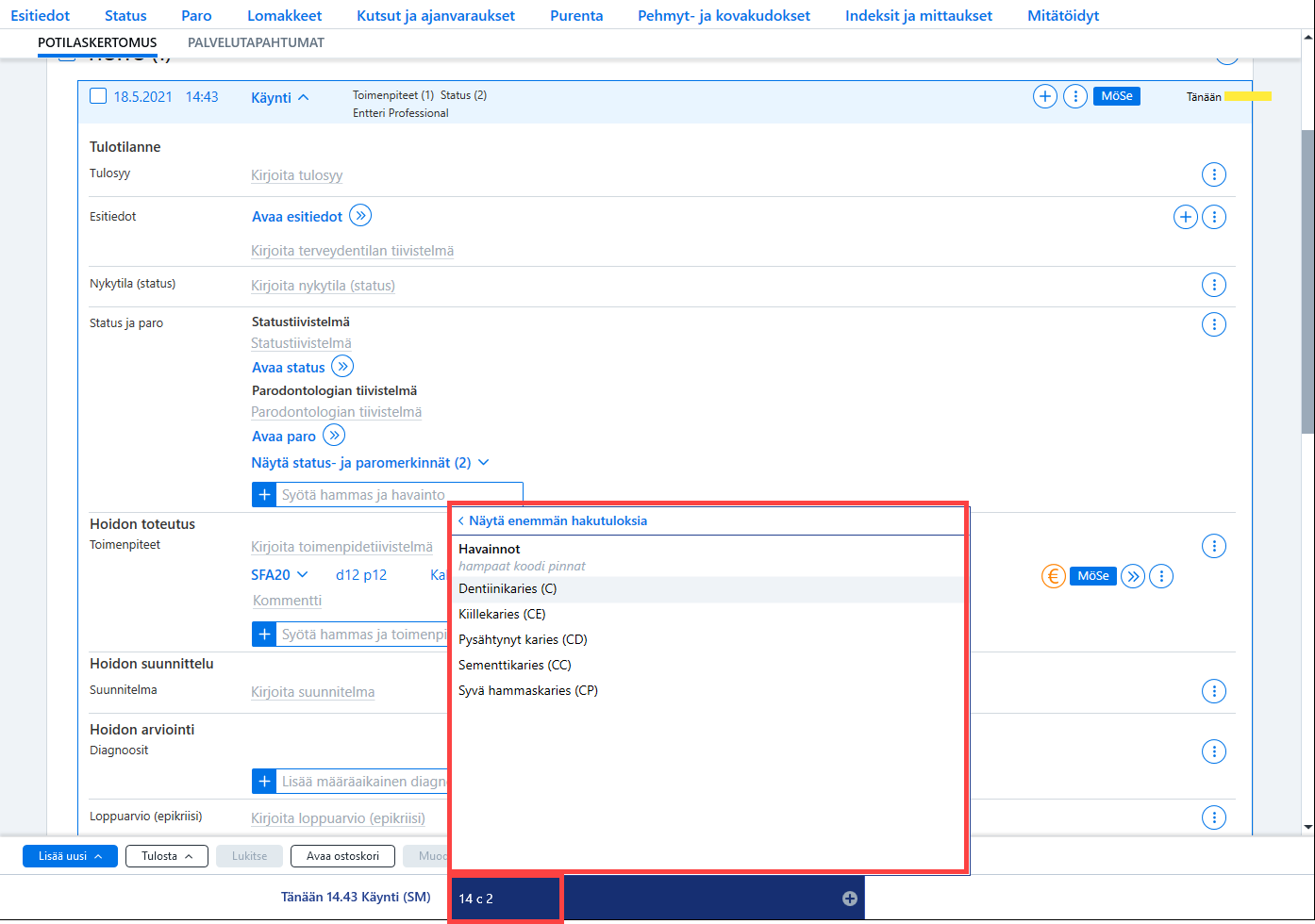Click the scrollbar down arrow
Image resolution: width=1315 pixels, height=924 pixels.
[1307, 827]
